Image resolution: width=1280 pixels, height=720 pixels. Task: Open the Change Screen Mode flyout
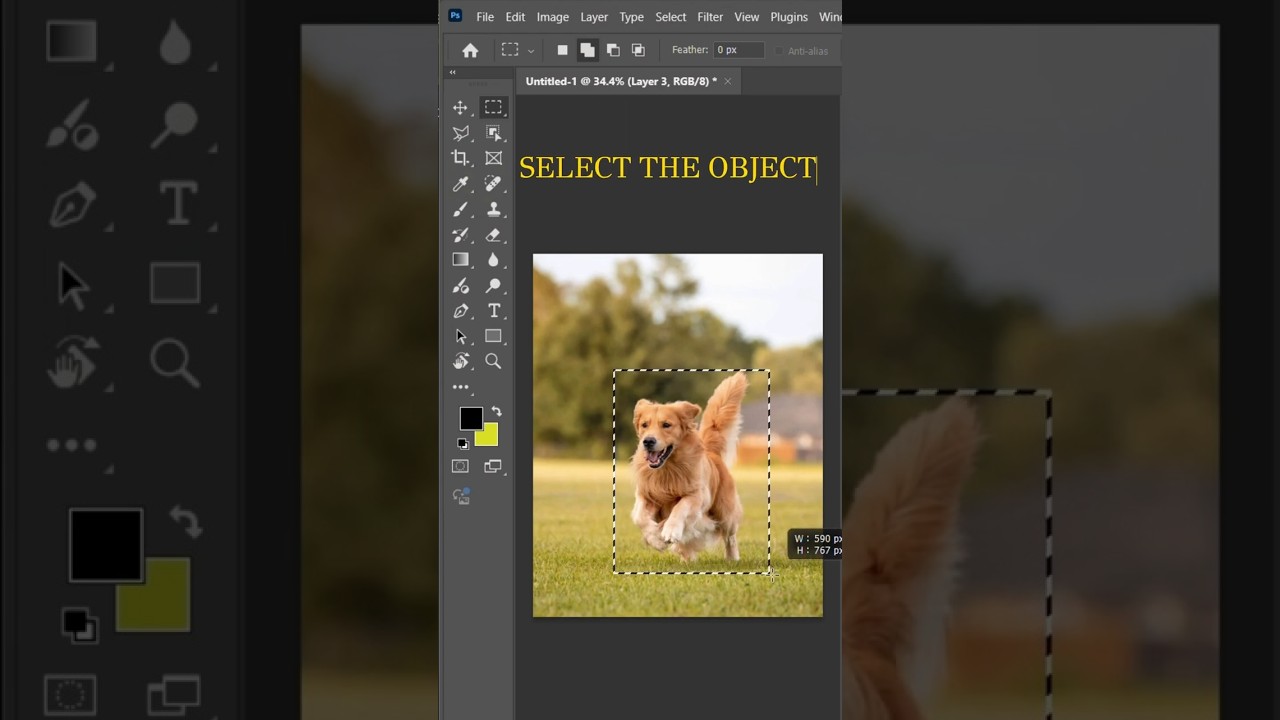493,466
